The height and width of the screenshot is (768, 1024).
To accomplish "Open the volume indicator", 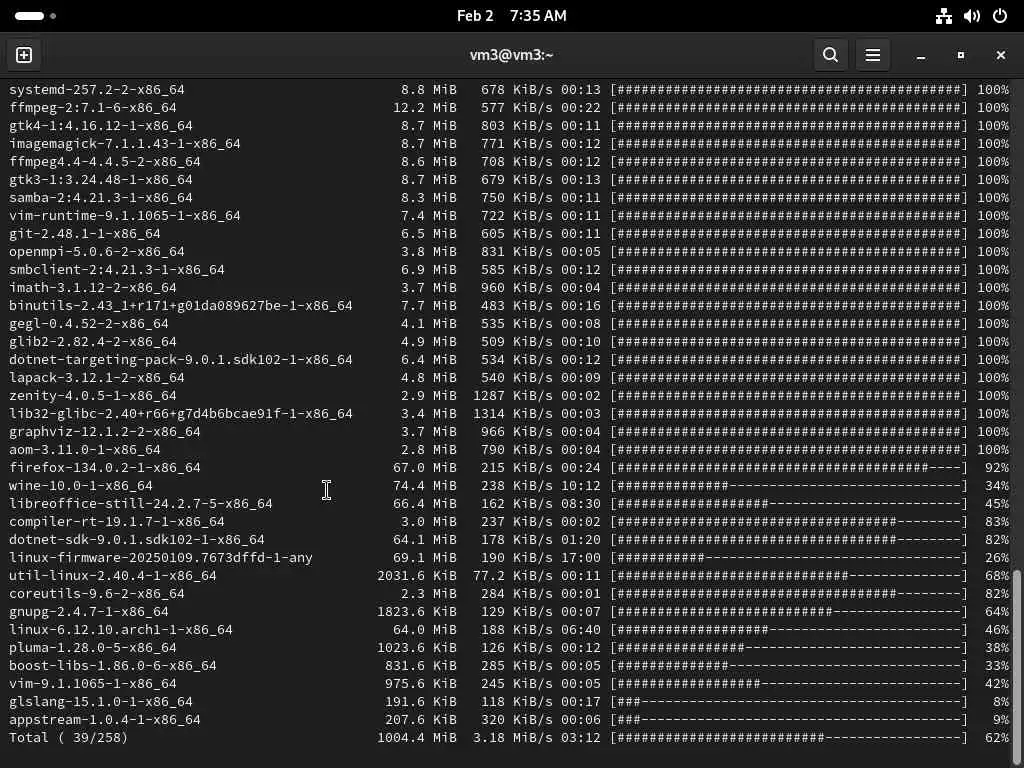I will point(972,16).
